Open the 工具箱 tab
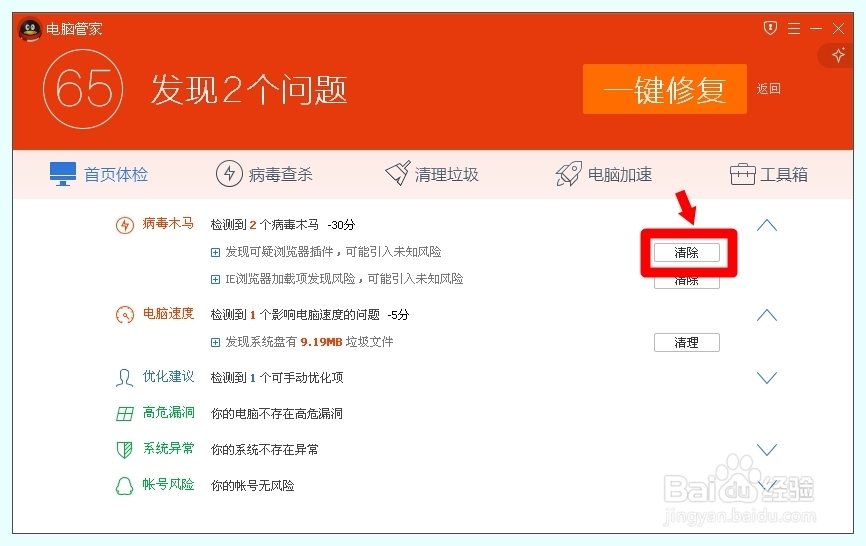 (769, 174)
